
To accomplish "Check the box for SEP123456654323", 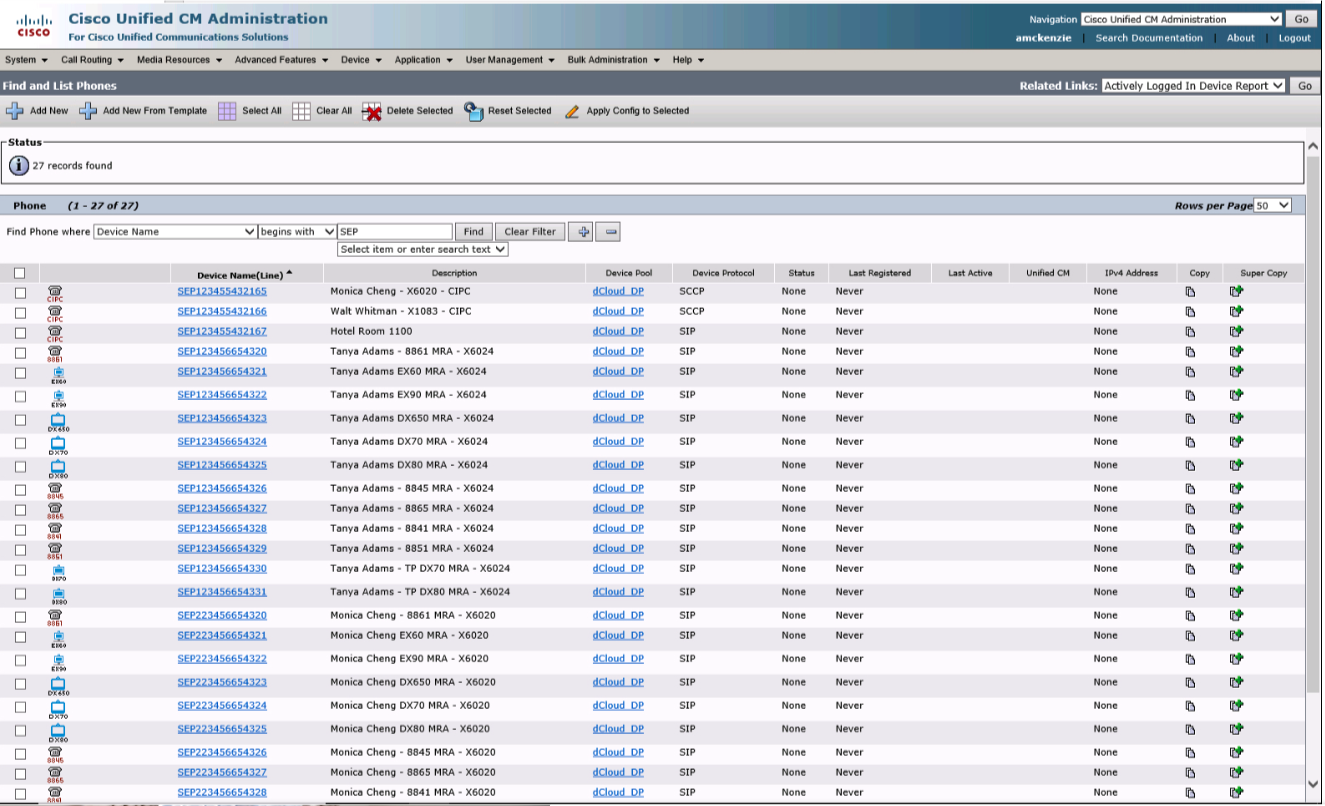I will [x=20, y=420].
